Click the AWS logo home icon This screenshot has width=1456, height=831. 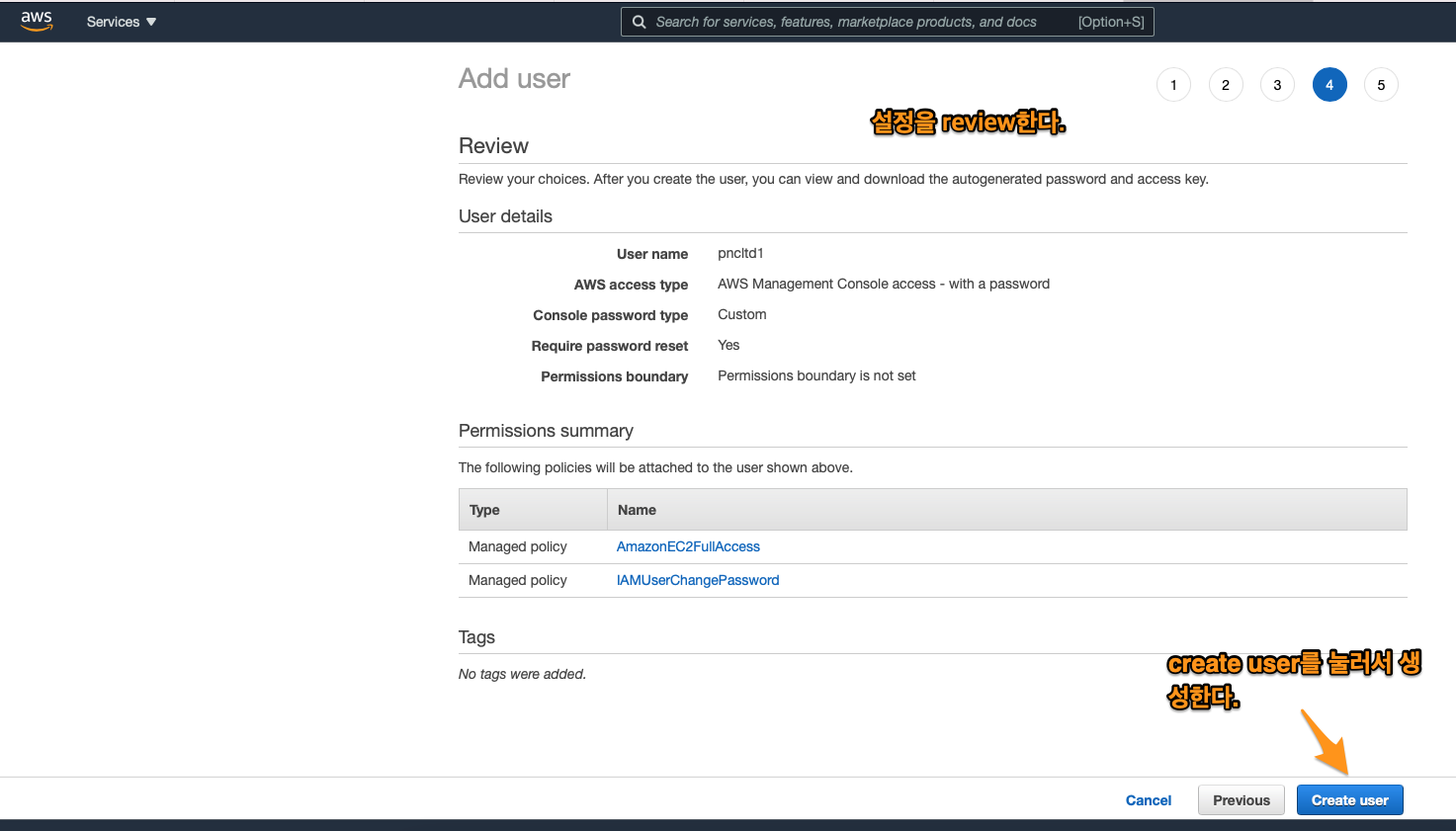tap(37, 21)
